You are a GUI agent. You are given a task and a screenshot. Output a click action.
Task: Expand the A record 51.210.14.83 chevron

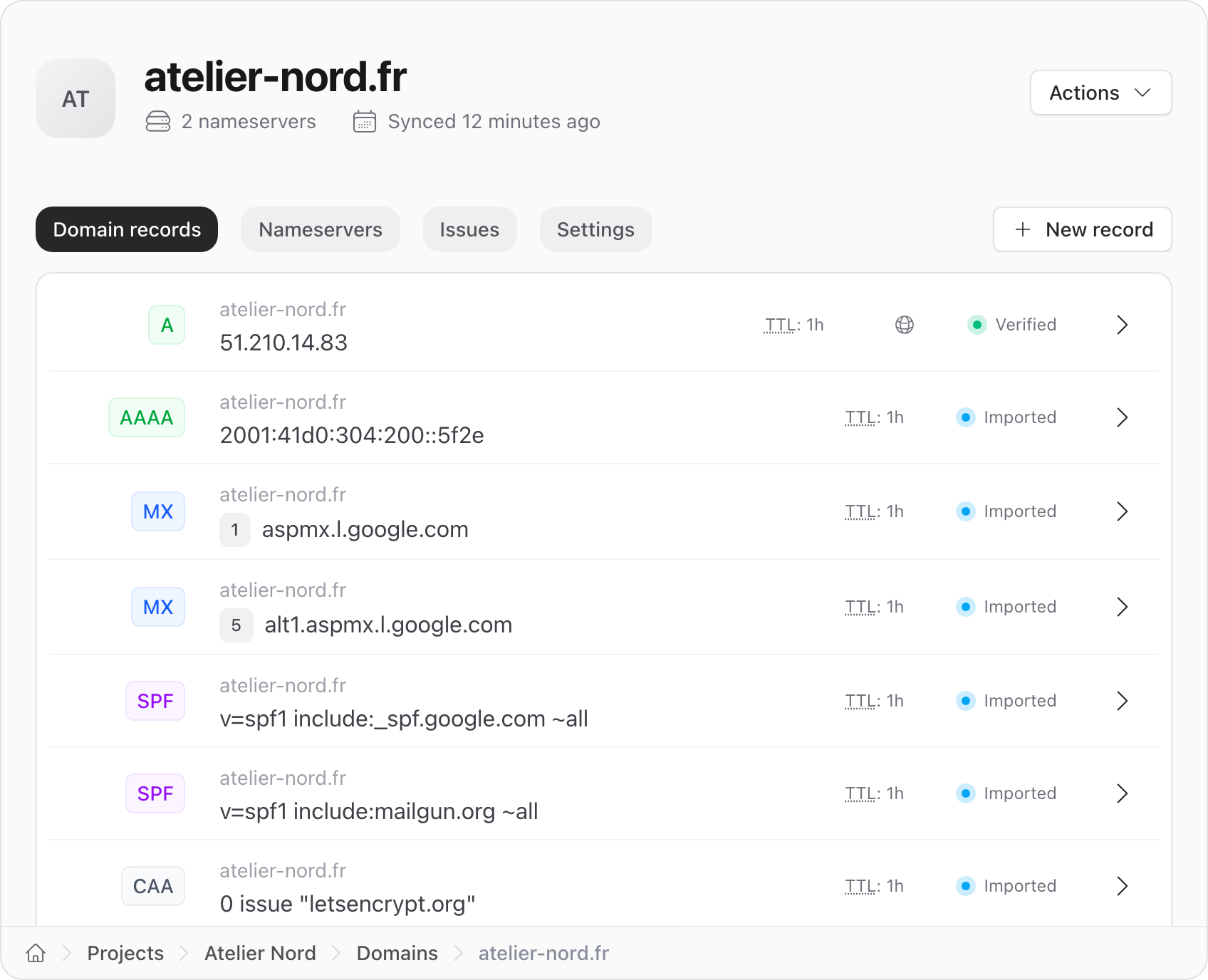pyautogui.click(x=1123, y=325)
